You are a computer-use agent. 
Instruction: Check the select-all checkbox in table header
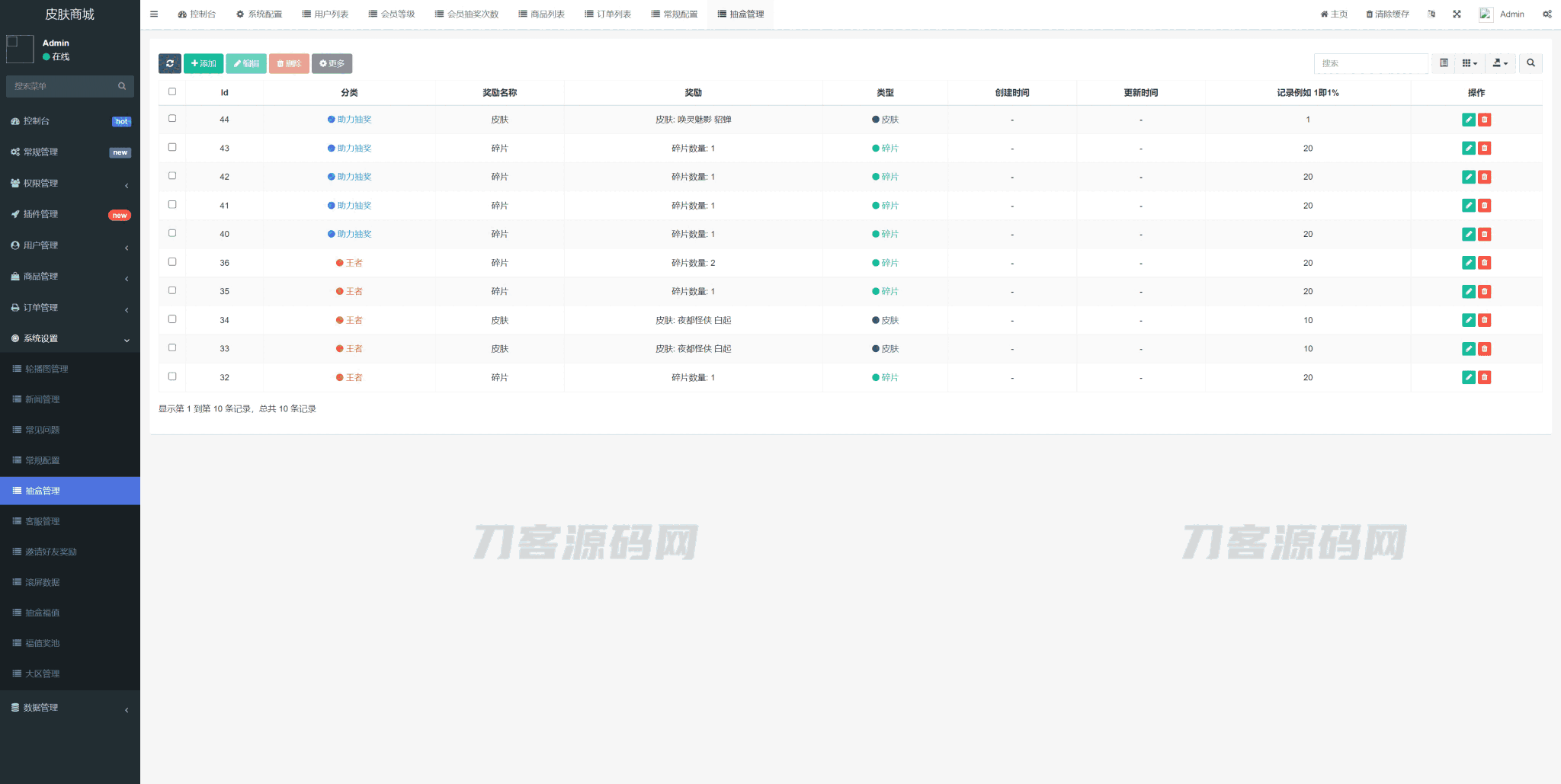[x=172, y=91]
